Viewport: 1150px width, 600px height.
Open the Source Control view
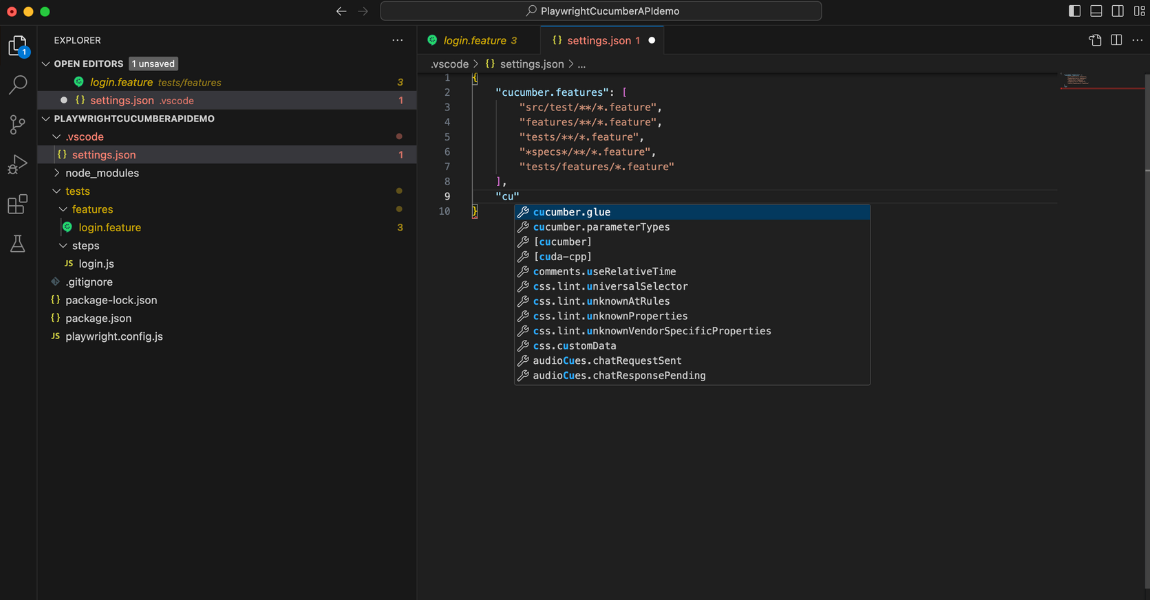point(18,124)
